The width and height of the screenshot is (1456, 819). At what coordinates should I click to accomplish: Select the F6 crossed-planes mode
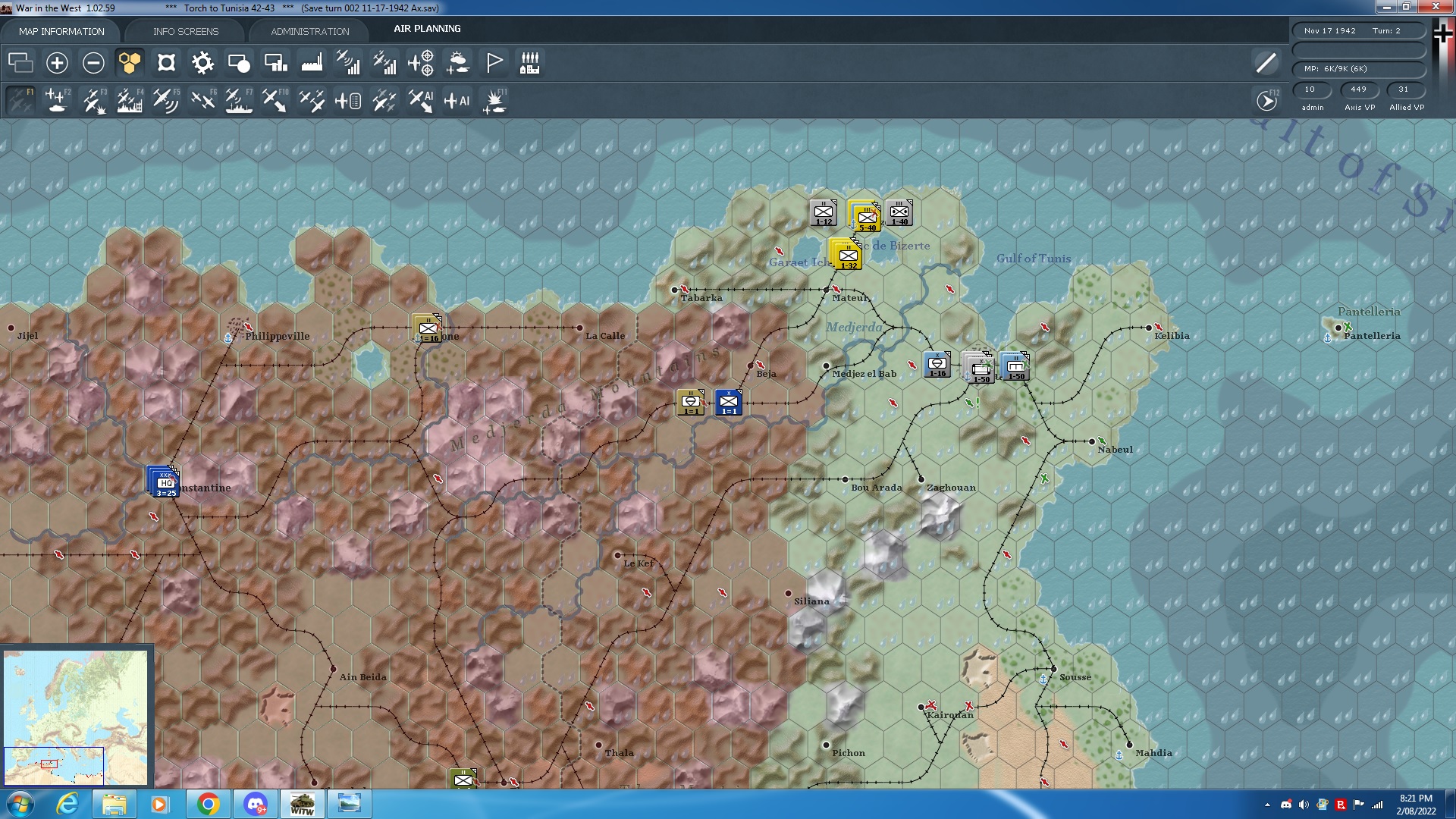click(x=202, y=100)
